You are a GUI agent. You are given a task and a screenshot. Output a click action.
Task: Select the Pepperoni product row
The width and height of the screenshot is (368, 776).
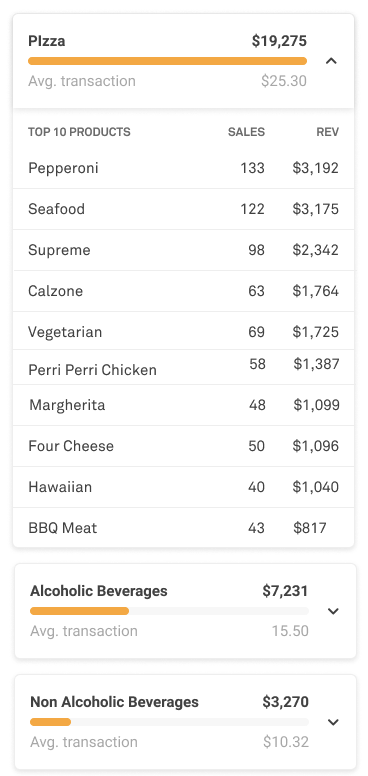click(x=184, y=168)
